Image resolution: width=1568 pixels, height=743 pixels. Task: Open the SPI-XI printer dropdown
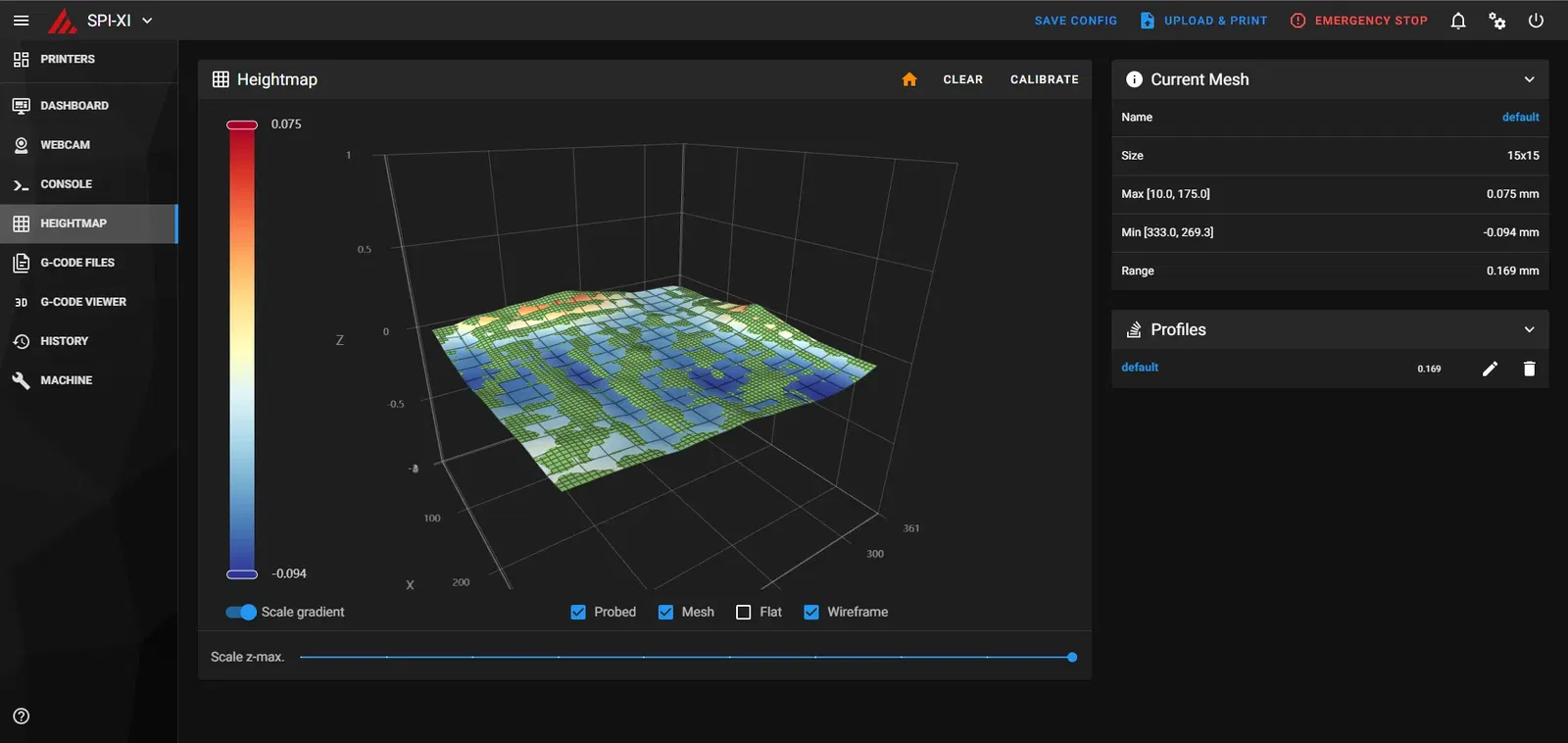click(147, 21)
